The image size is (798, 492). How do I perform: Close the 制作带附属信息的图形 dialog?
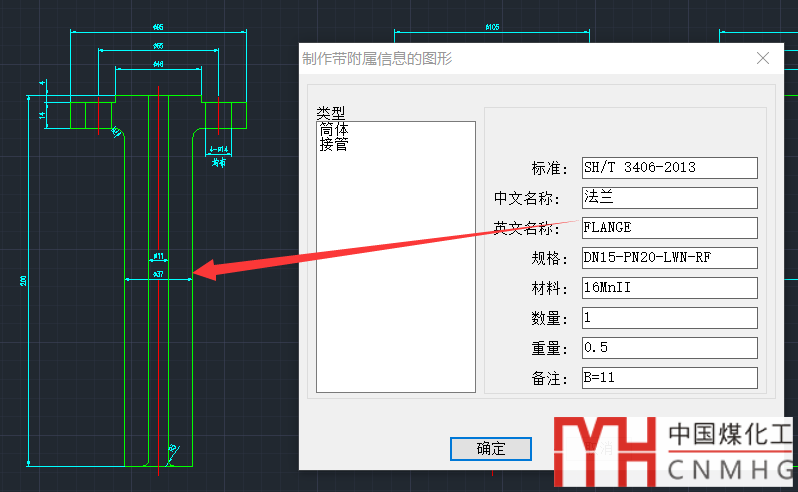click(x=764, y=58)
